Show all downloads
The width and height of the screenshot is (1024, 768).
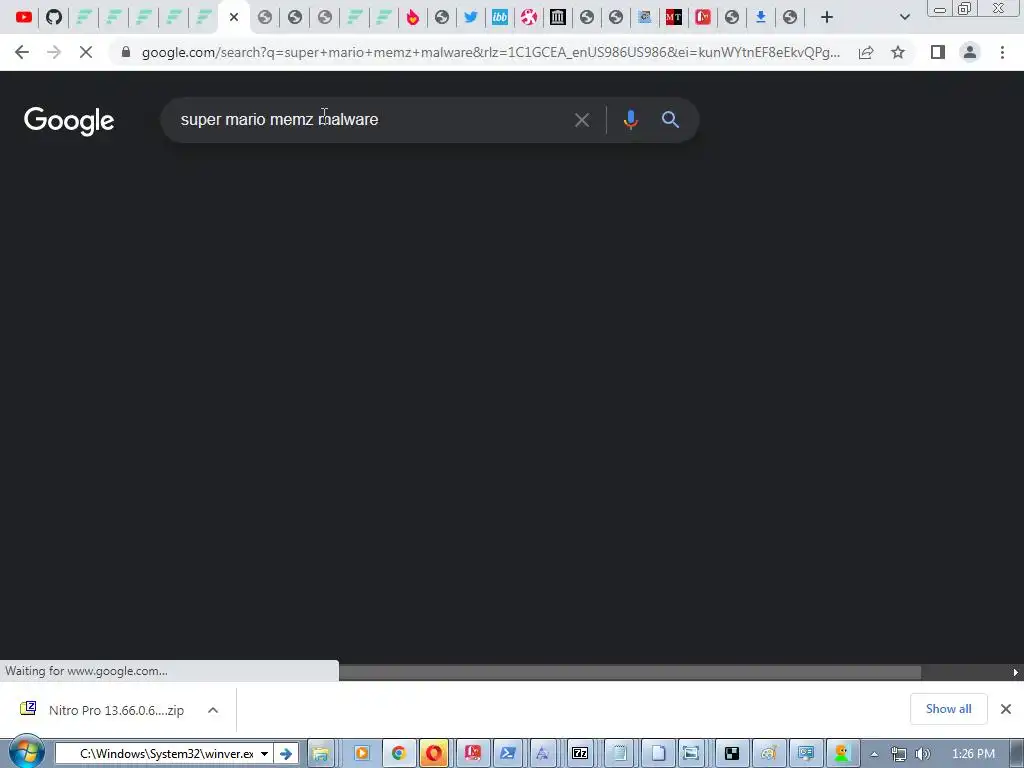[948, 709]
